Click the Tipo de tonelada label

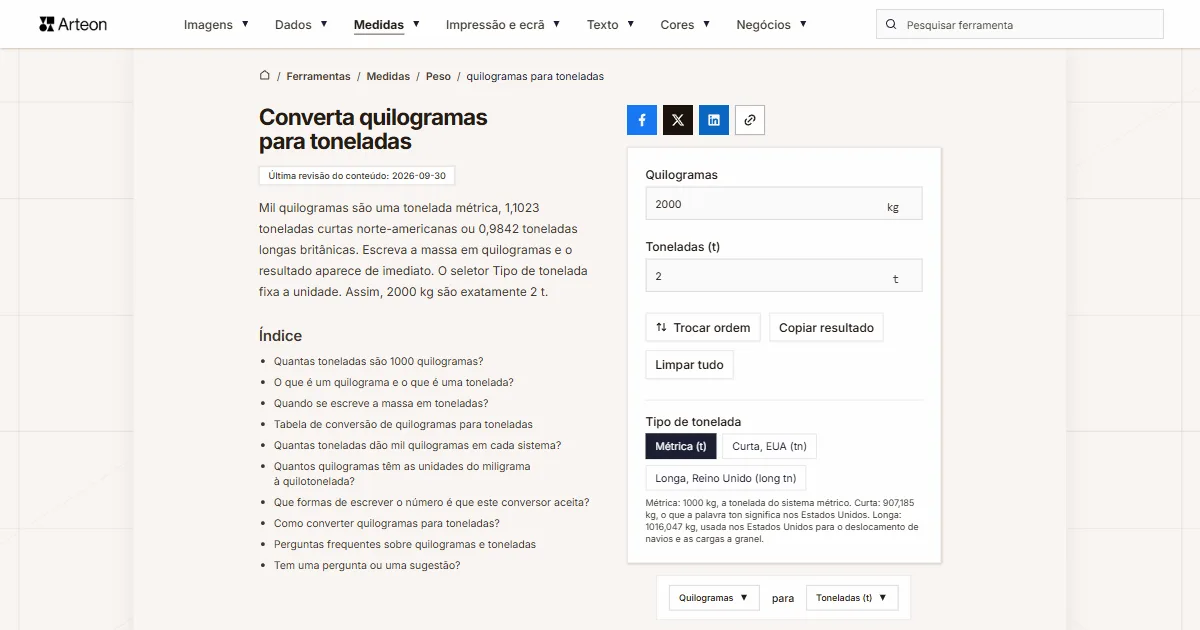693,422
